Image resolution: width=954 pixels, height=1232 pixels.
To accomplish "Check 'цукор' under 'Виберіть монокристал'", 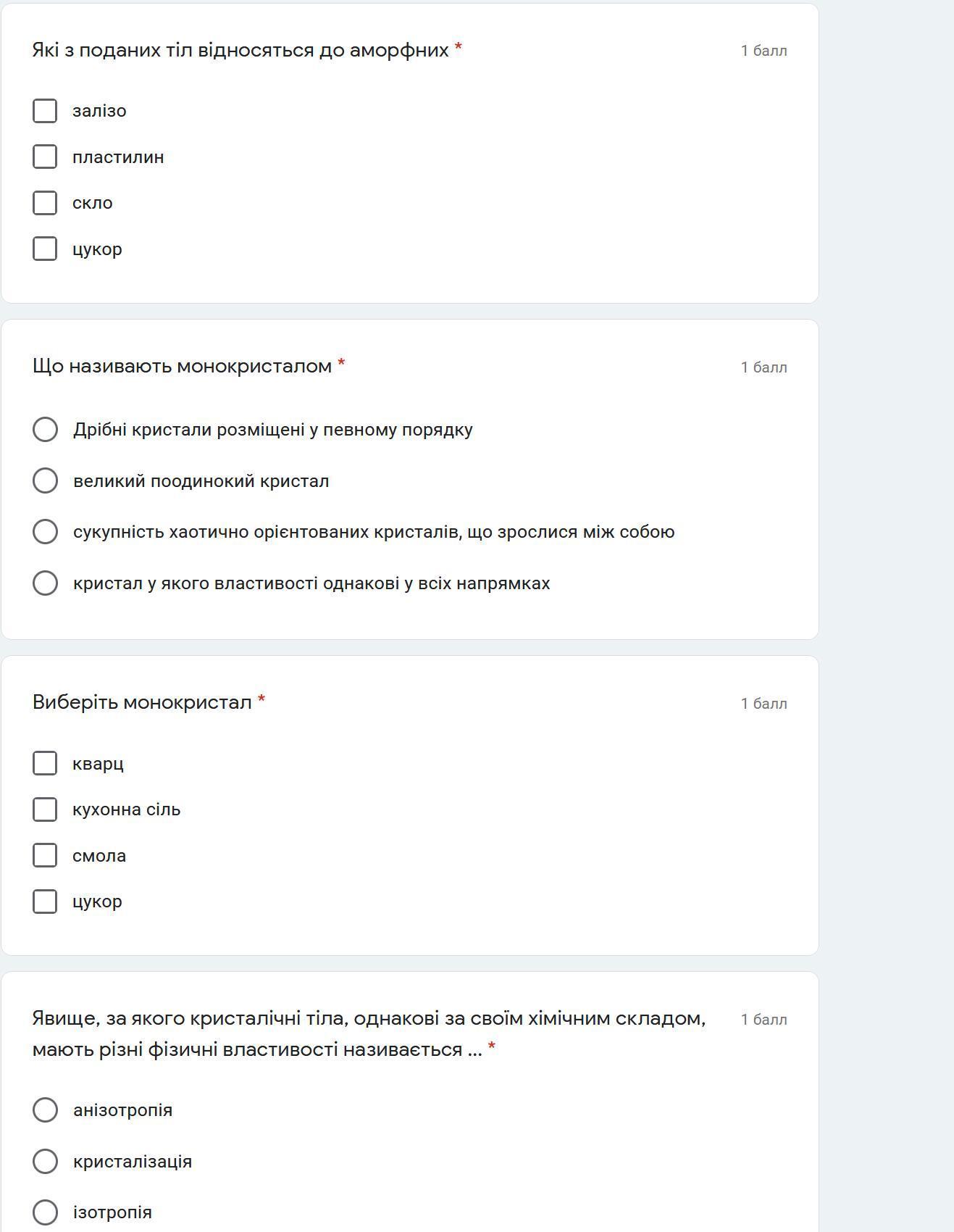I will pyautogui.click(x=45, y=902).
